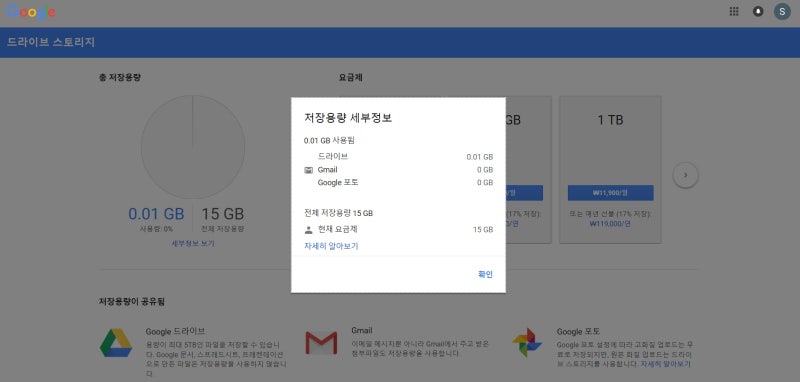800x382 pixels.
Task: Click the 전체 저장용량 15 GB text
Action: 338,213
